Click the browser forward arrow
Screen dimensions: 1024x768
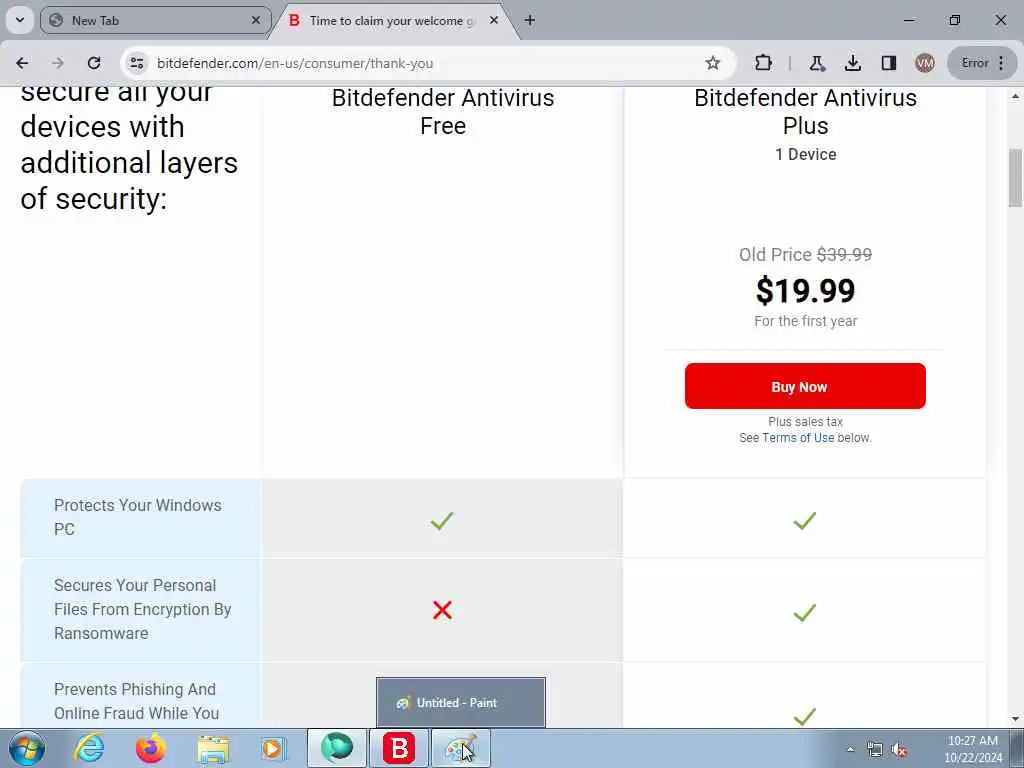click(x=57, y=63)
